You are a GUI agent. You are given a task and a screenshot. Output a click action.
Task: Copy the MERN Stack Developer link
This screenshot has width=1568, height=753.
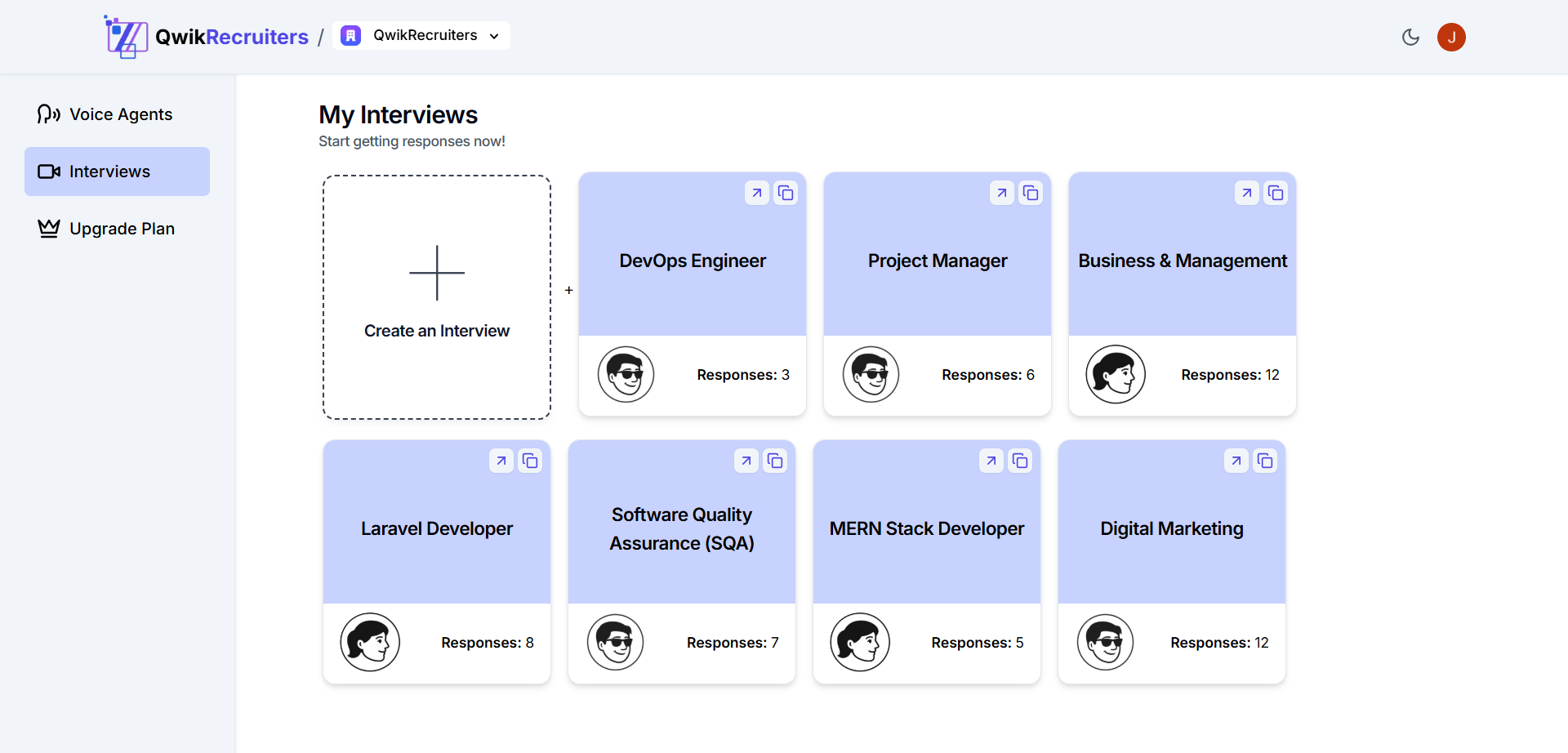click(1020, 461)
